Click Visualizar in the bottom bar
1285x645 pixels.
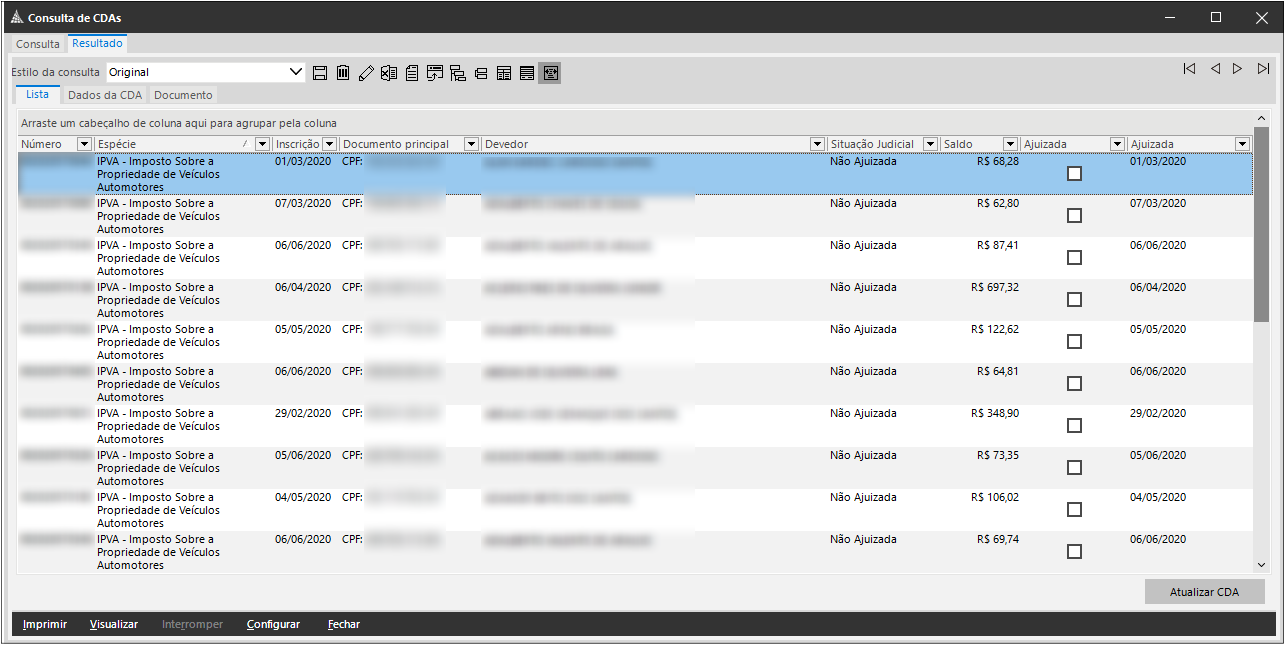tap(114, 624)
